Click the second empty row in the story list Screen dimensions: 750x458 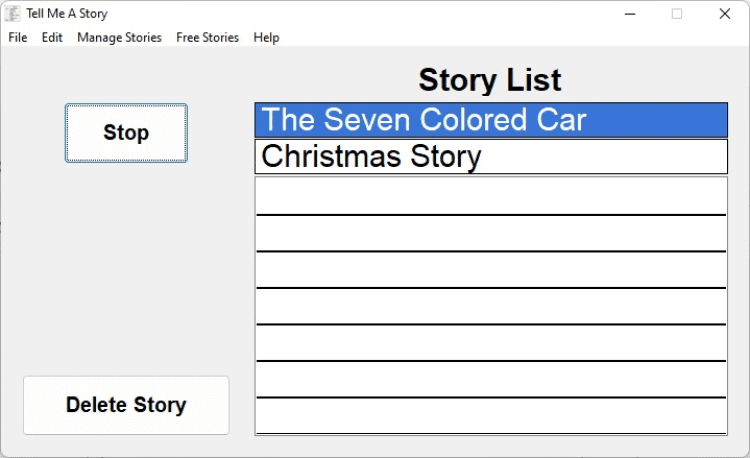[490, 233]
